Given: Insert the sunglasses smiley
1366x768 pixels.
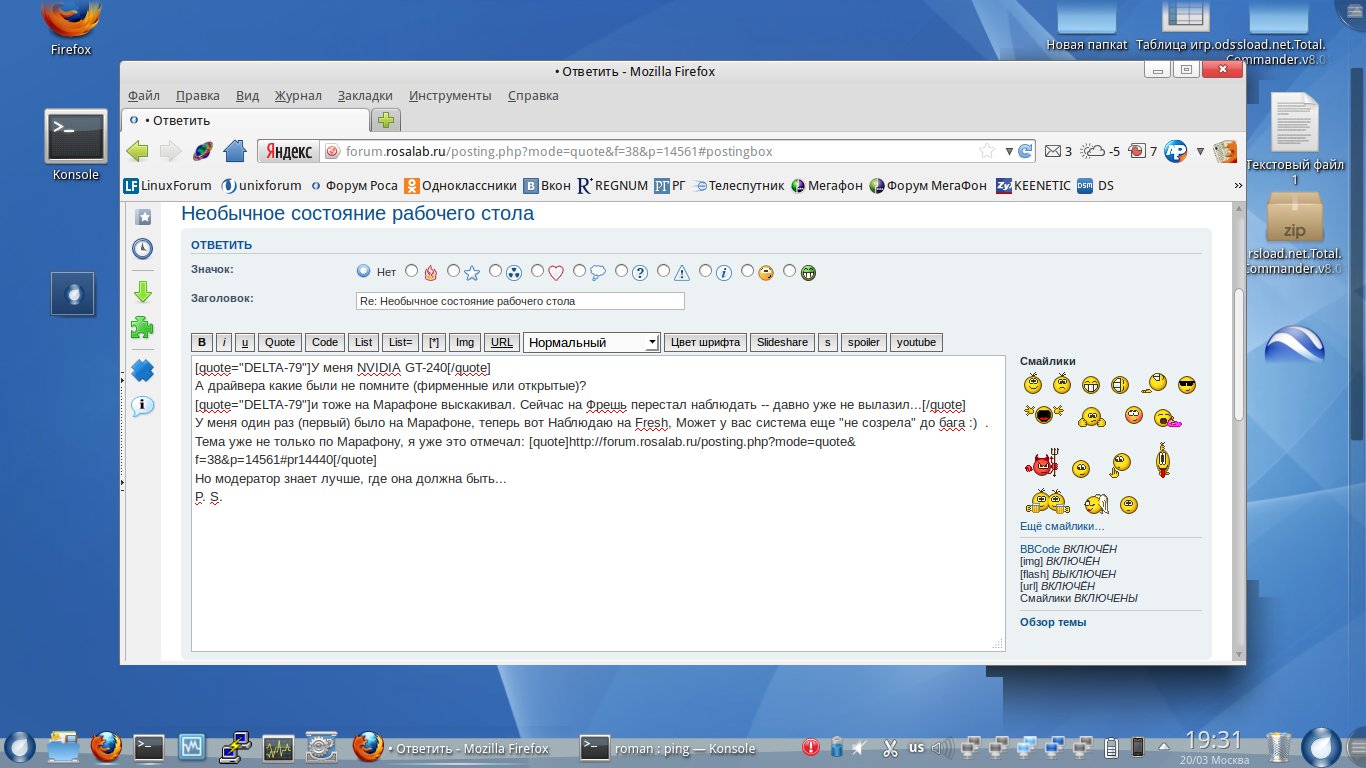Looking at the screenshot, I should pos(1187,384).
